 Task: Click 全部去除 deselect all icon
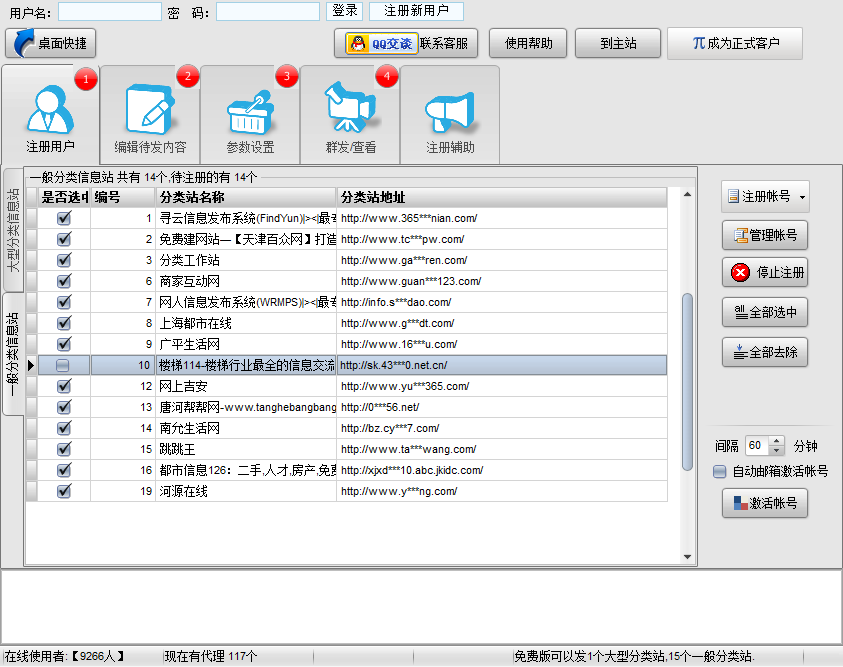[741, 352]
